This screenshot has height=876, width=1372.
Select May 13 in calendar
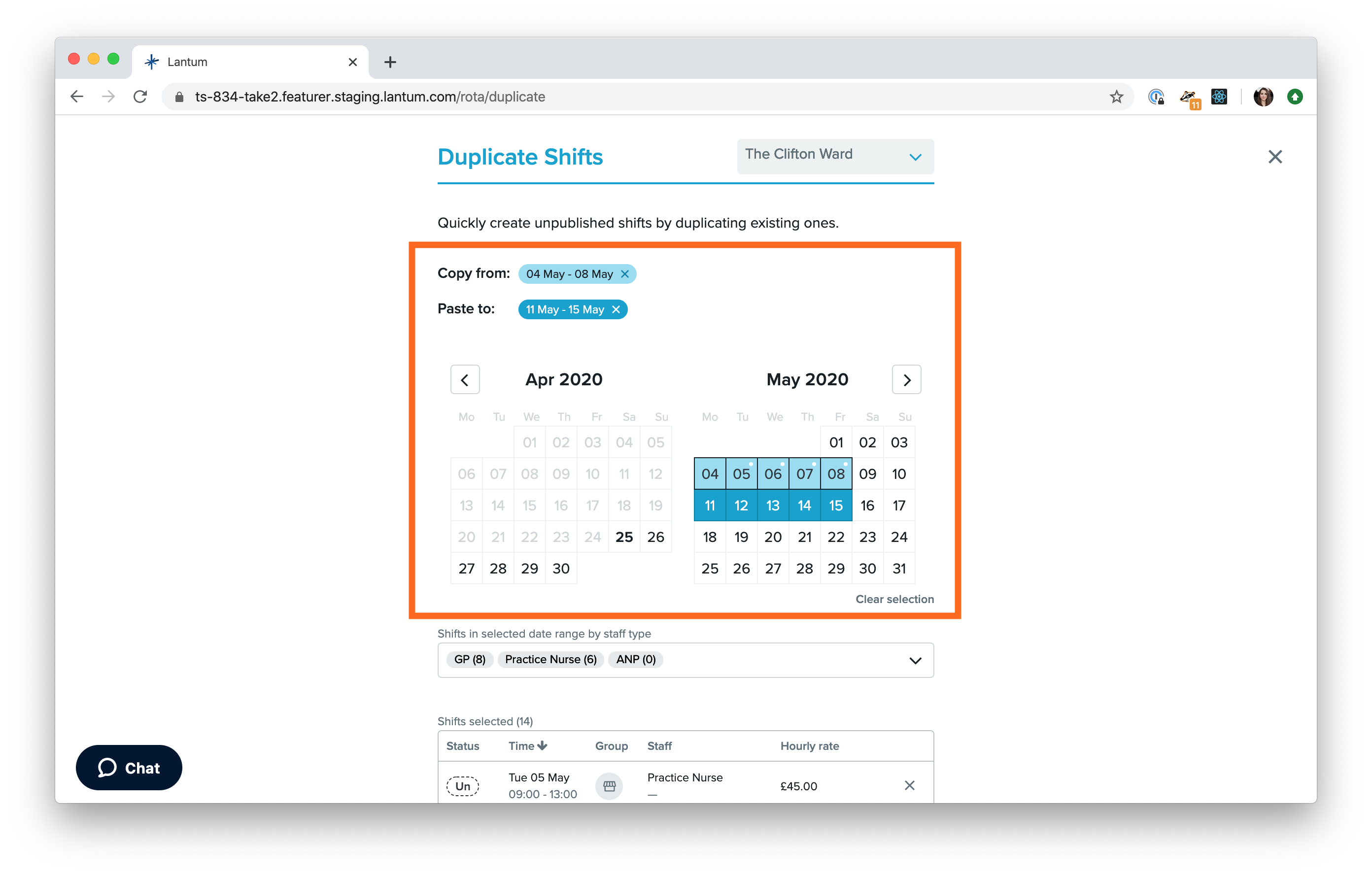(x=773, y=505)
